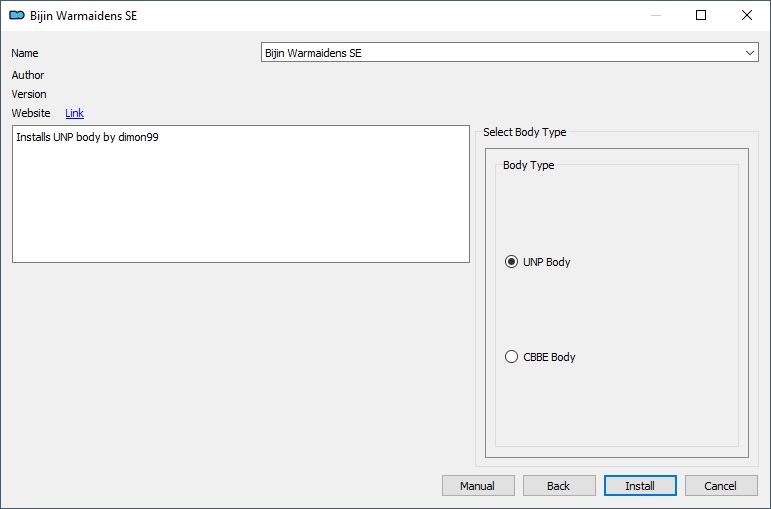Screen dimensions: 771x509
Task: Click the Mod Organizer icon in title bar
Action: coord(17,16)
